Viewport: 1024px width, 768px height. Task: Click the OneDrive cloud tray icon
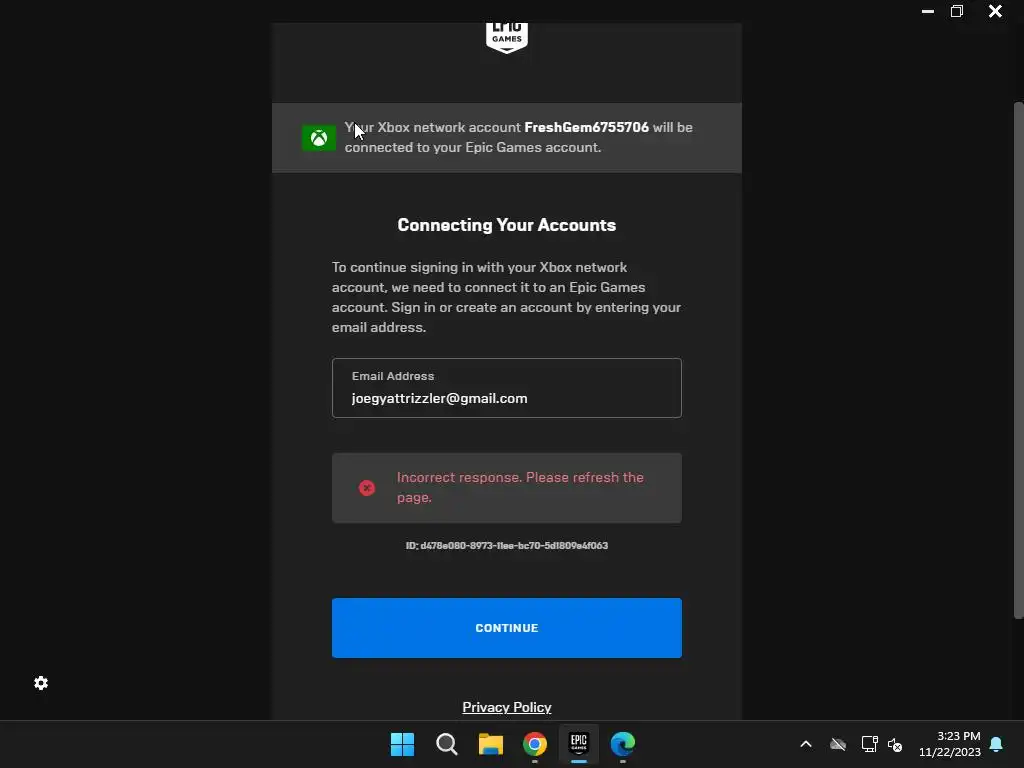[838, 744]
